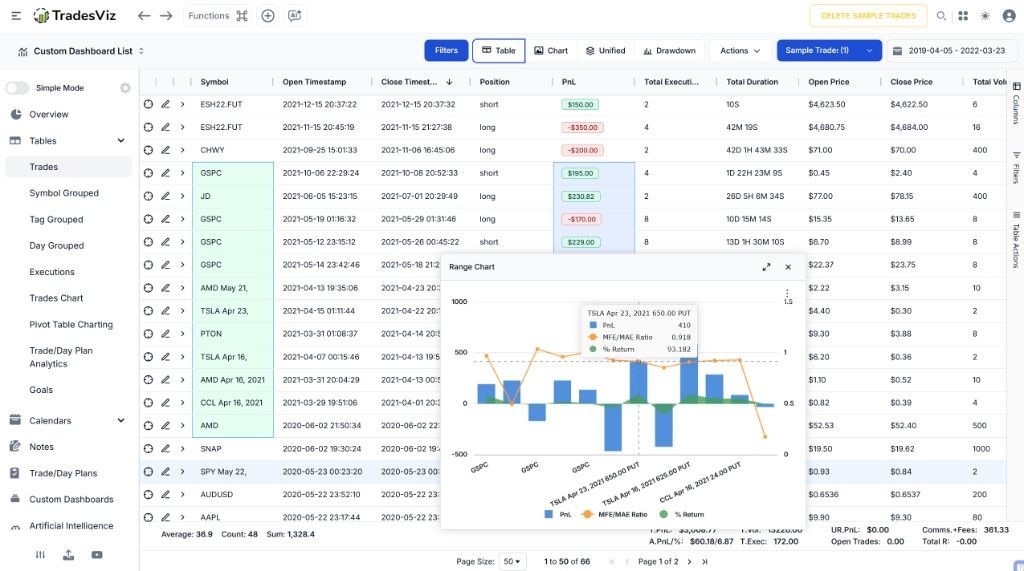Open Notes in the sidebar
The height and width of the screenshot is (571, 1024).
[41, 447]
